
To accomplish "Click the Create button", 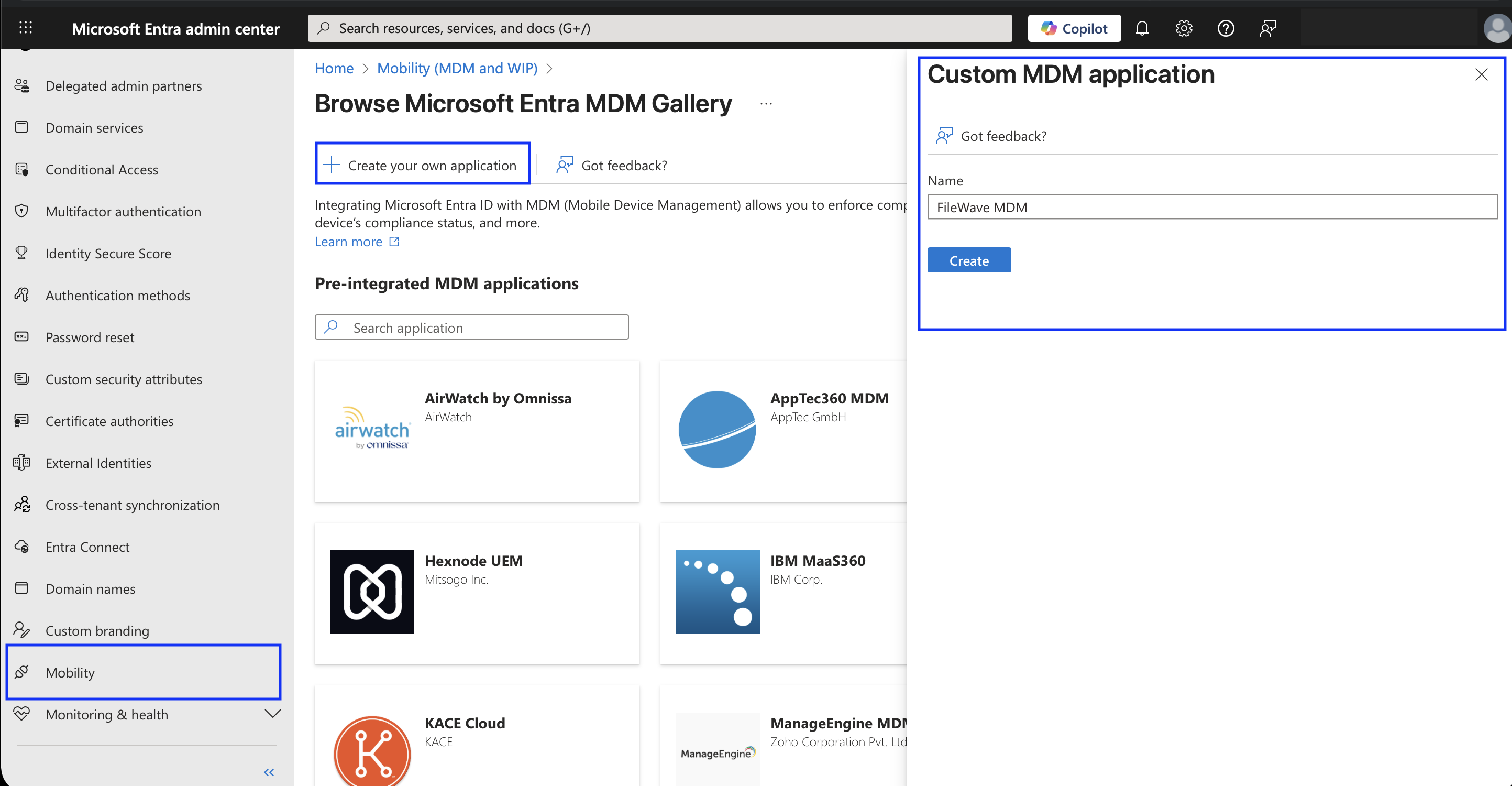I will coord(968,260).
